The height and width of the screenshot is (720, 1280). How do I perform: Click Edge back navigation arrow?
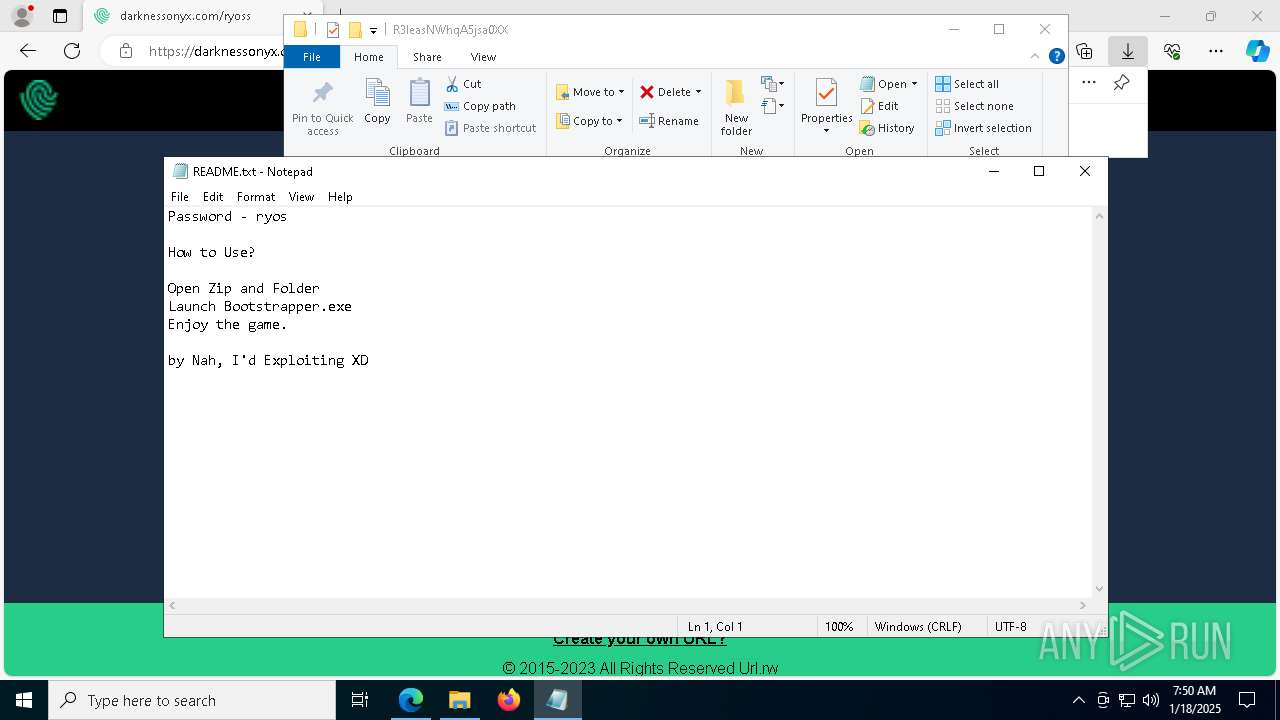click(x=28, y=51)
